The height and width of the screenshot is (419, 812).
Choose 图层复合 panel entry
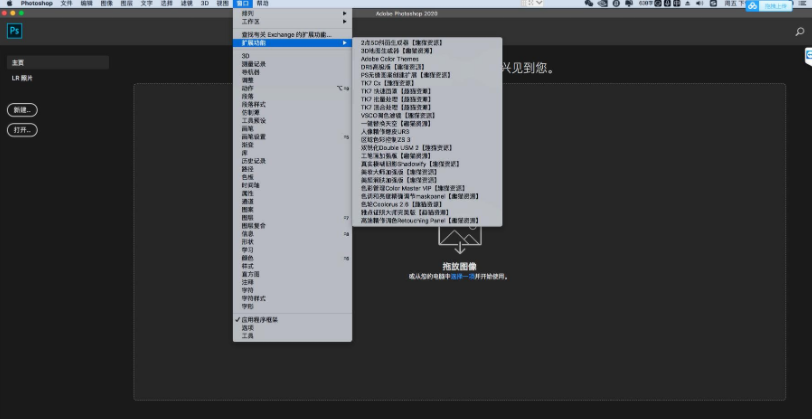tap(292, 226)
